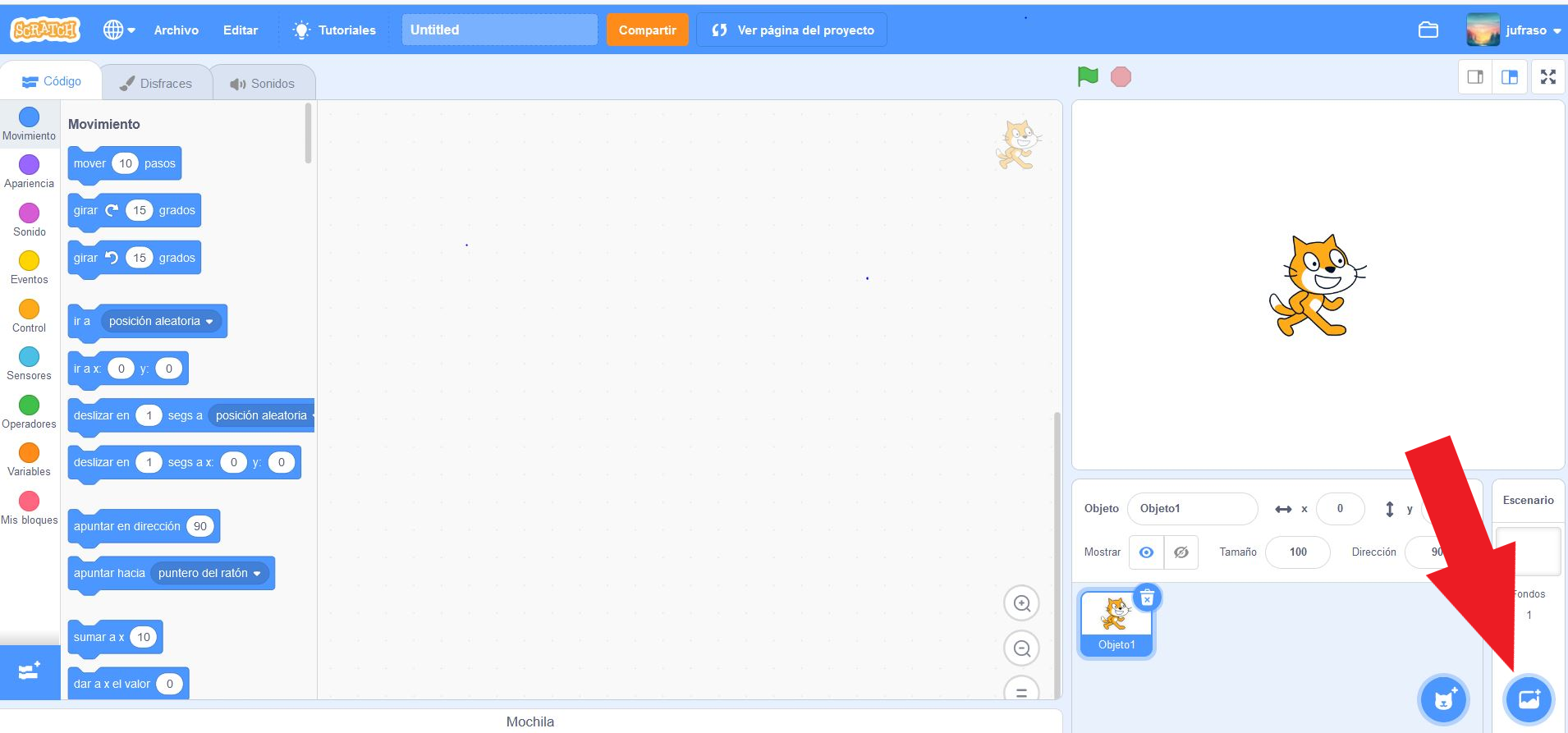
Task: Open the add extension button
Action: [x=30, y=671]
